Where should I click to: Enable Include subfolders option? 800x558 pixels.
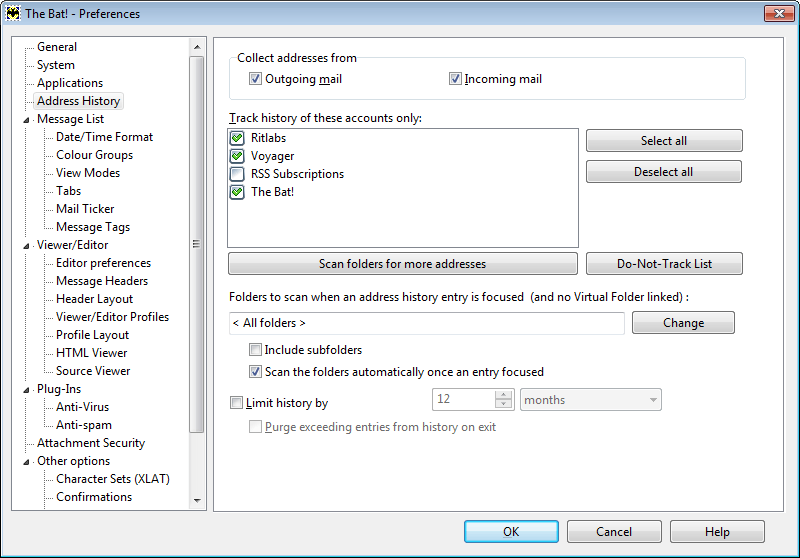pyautogui.click(x=255, y=349)
